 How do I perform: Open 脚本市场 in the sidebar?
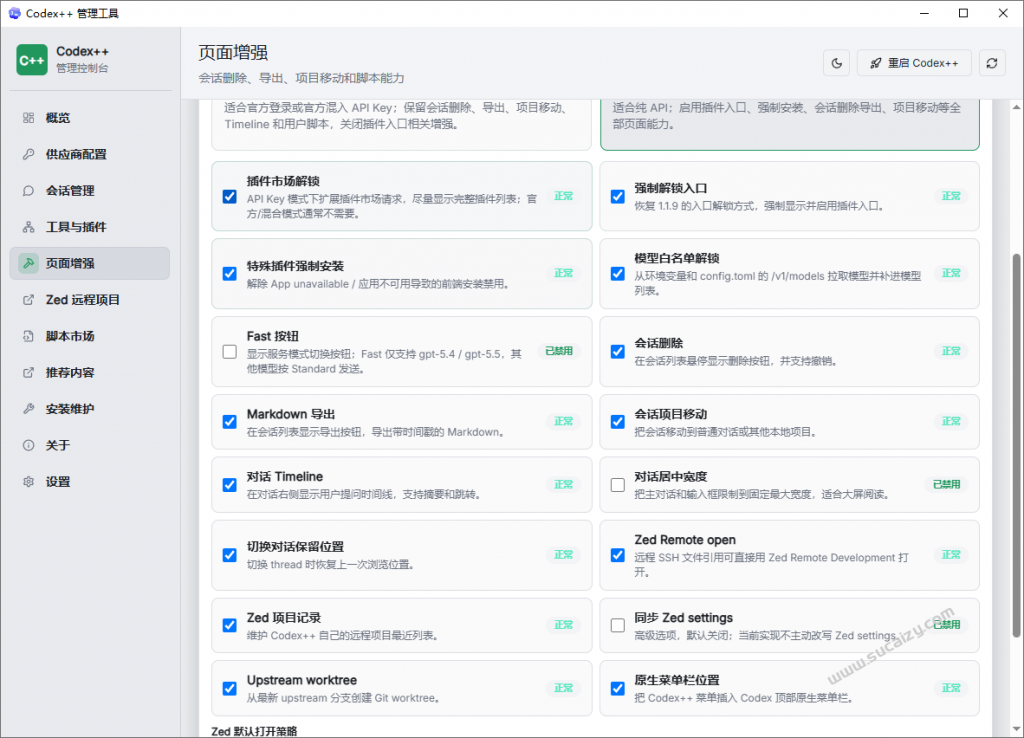90,336
